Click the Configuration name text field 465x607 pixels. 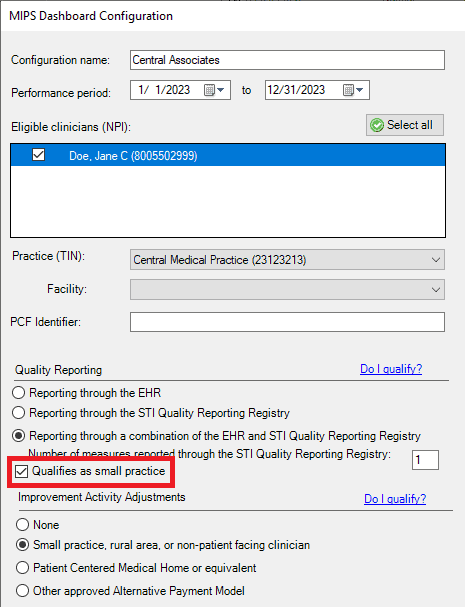[287, 60]
